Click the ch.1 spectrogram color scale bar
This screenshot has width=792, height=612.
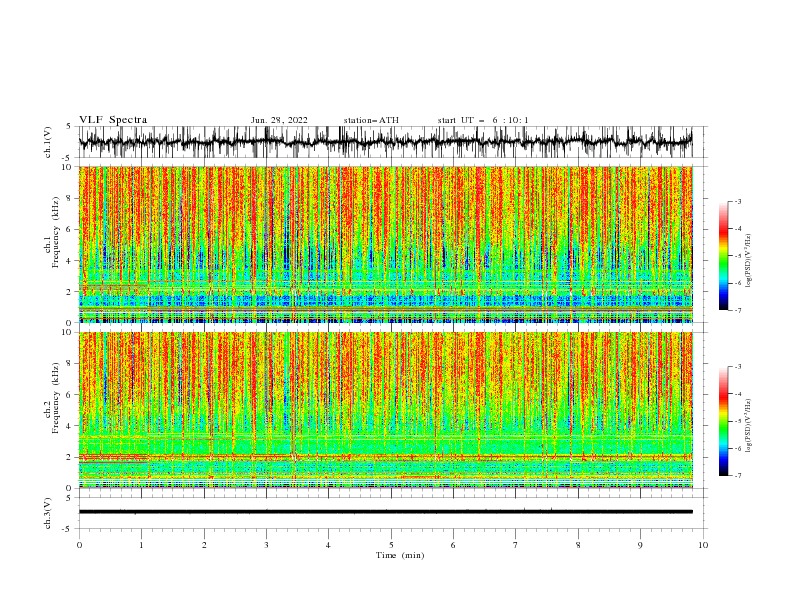[723, 256]
